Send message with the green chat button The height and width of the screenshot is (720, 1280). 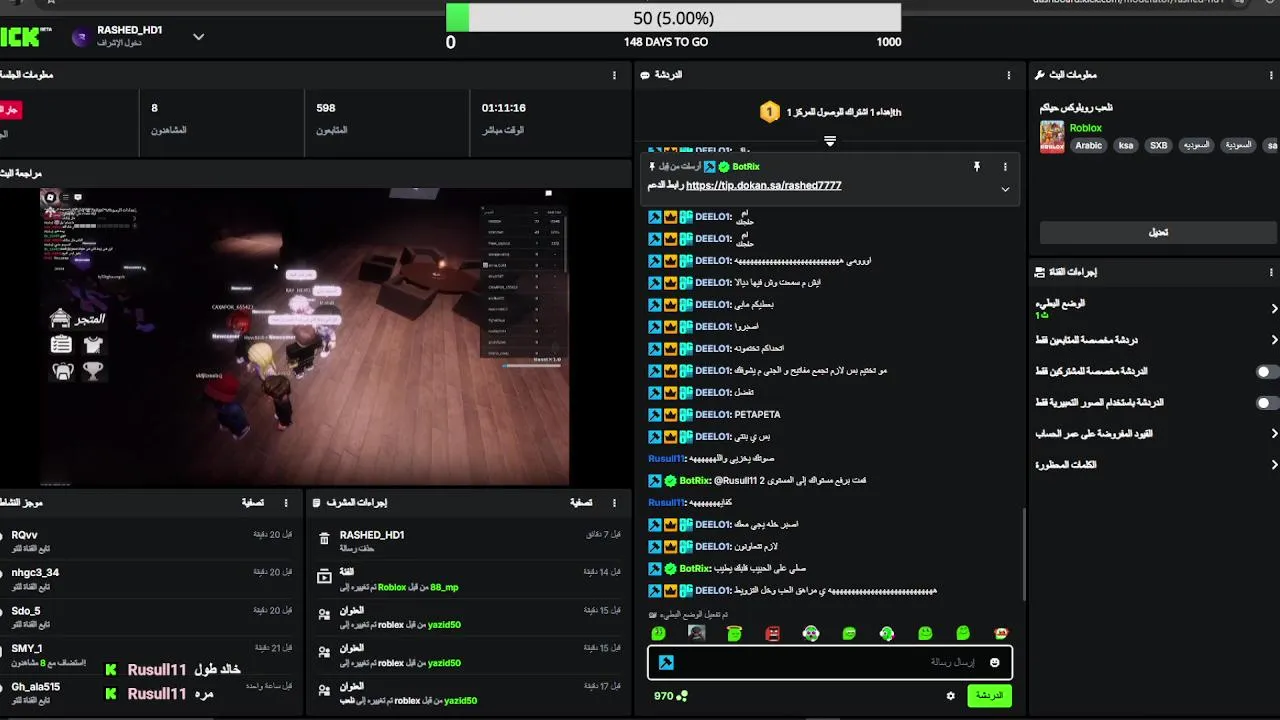[x=989, y=696]
